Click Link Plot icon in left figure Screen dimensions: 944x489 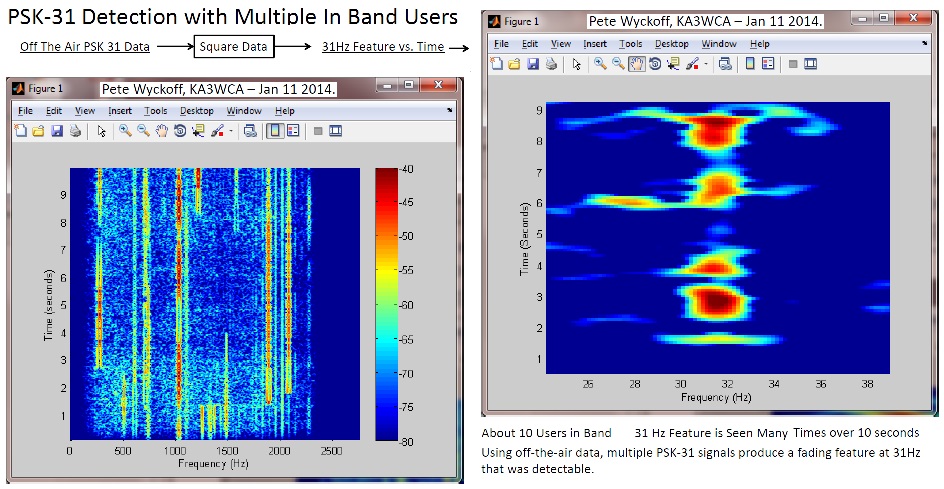pos(249,130)
